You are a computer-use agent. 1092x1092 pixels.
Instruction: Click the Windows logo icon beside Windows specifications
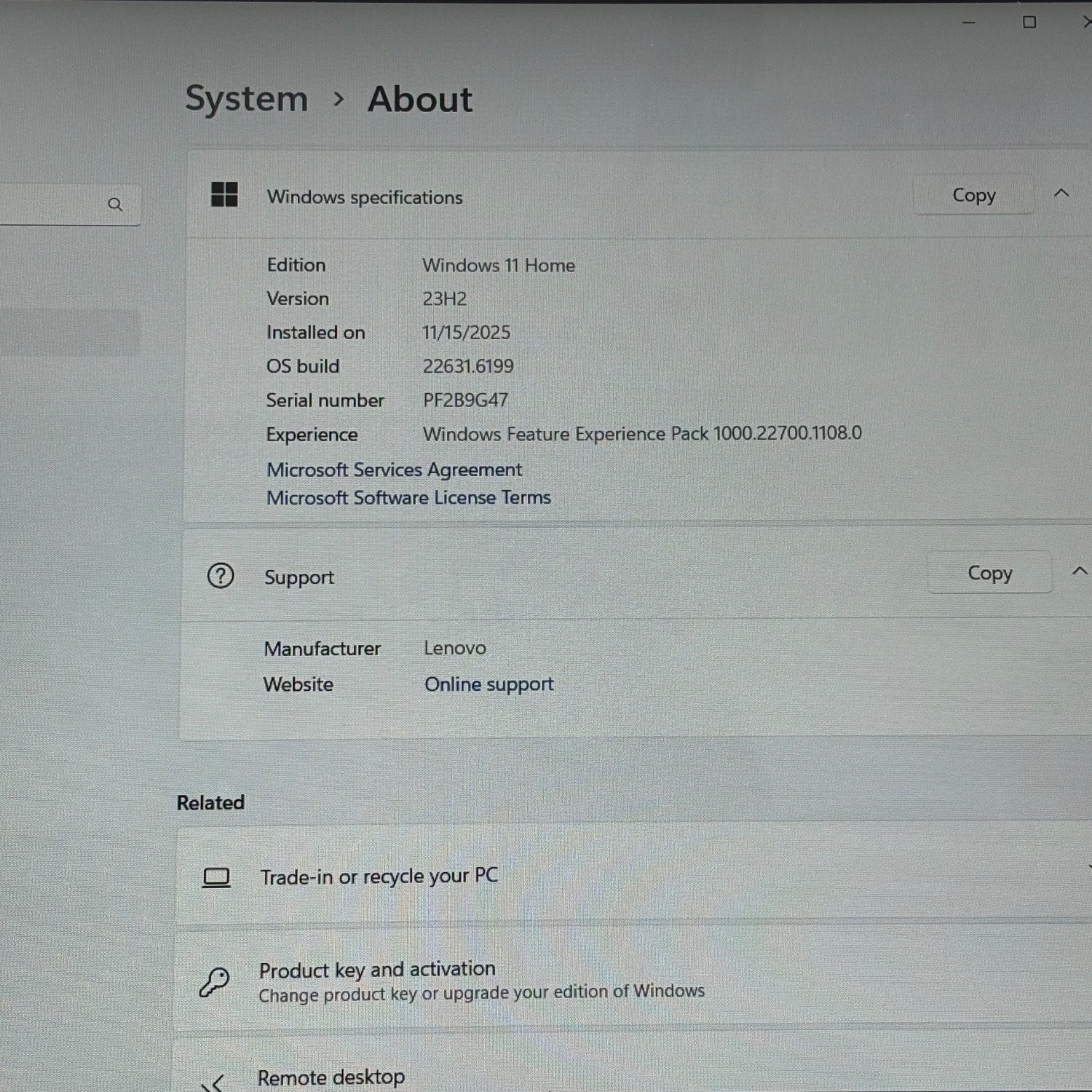[x=224, y=195]
